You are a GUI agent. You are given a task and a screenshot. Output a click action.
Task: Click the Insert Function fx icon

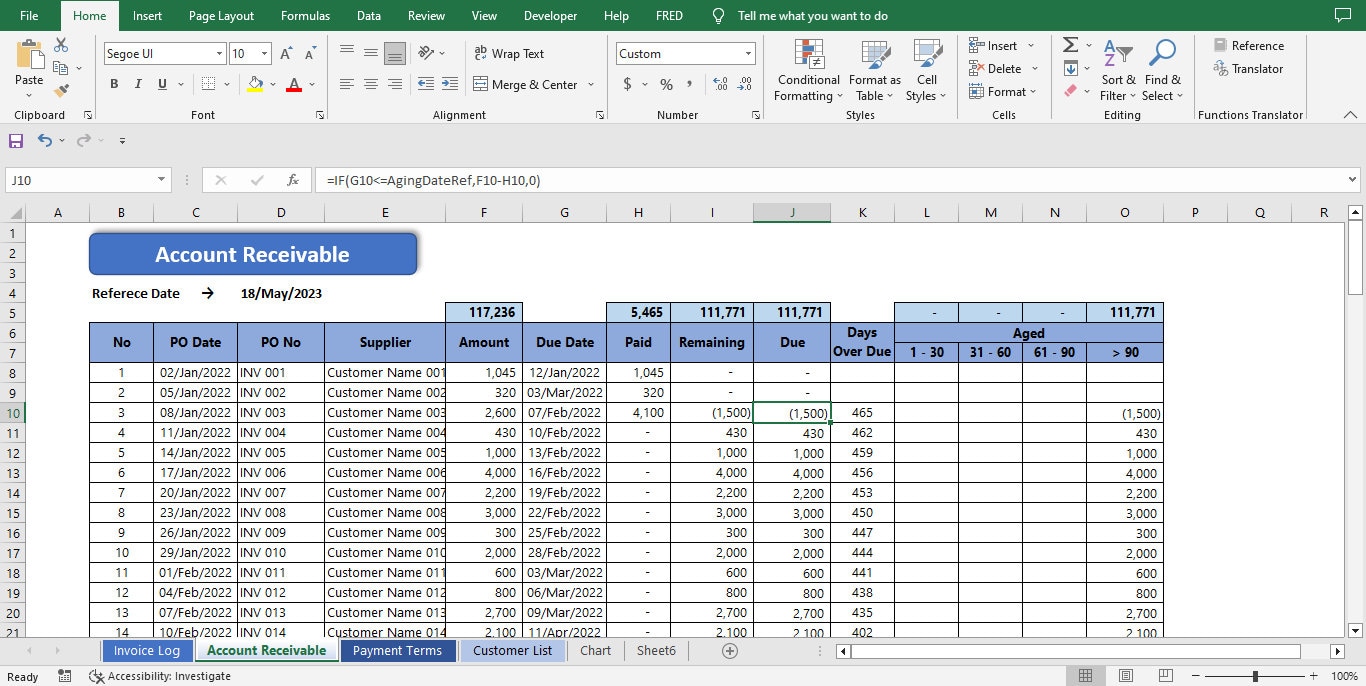pos(293,180)
